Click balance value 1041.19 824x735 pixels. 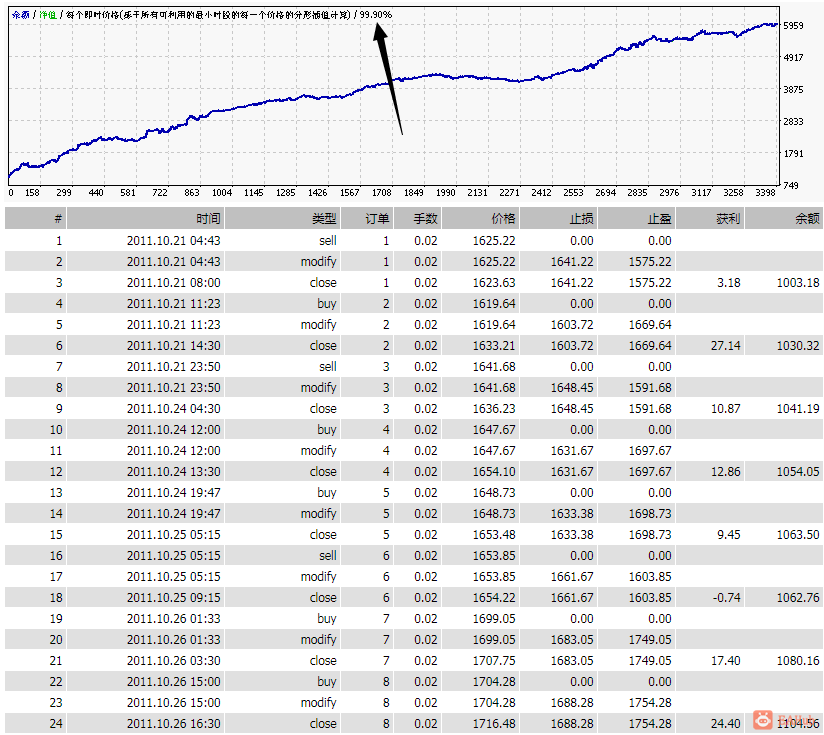(x=798, y=409)
